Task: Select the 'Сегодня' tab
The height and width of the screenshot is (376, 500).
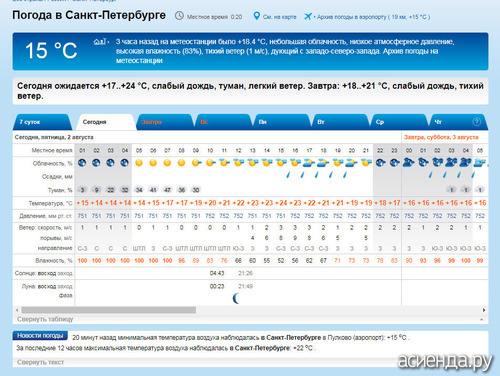Action: point(106,122)
